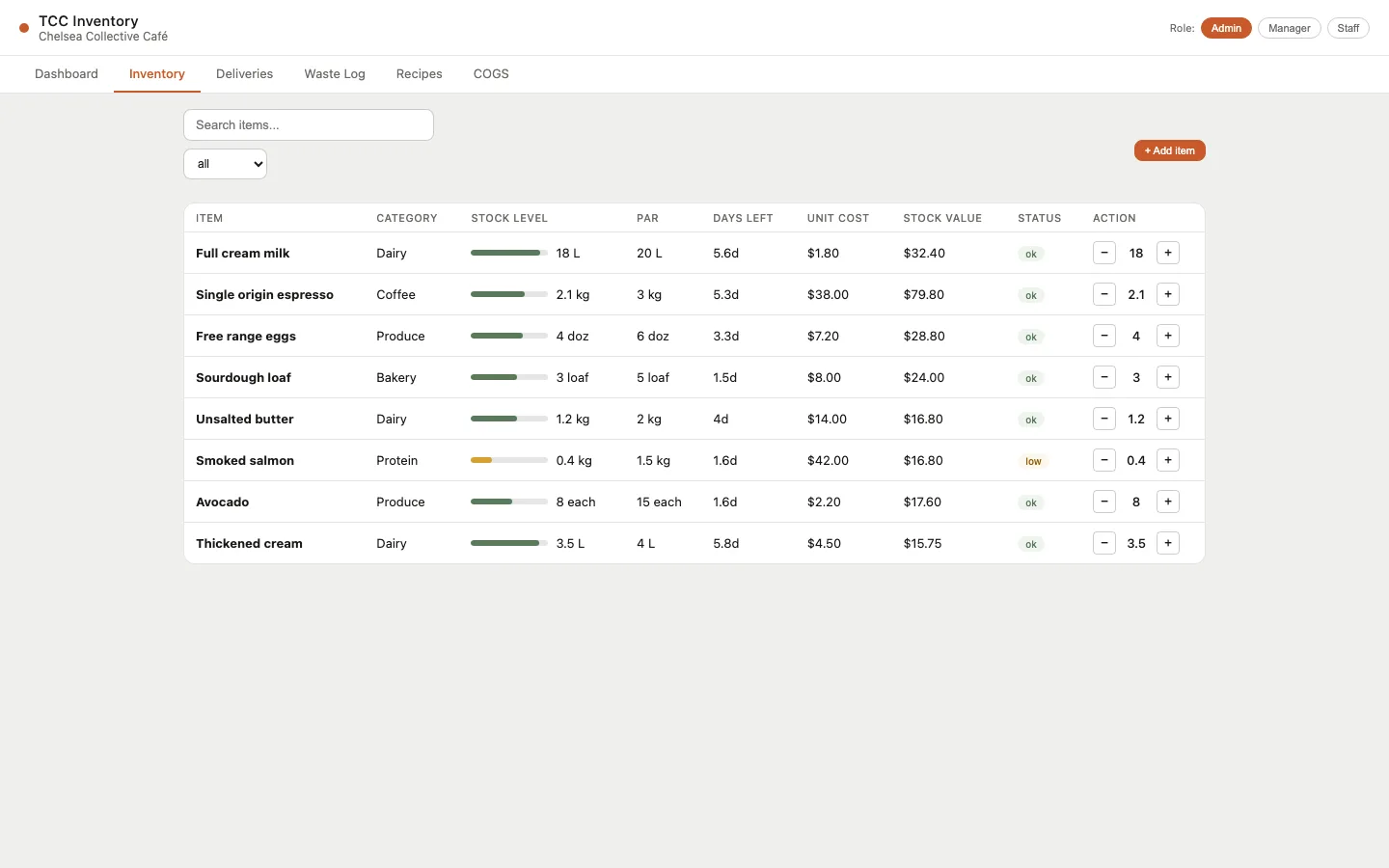Open the category filter dropdown showing all

click(225, 164)
